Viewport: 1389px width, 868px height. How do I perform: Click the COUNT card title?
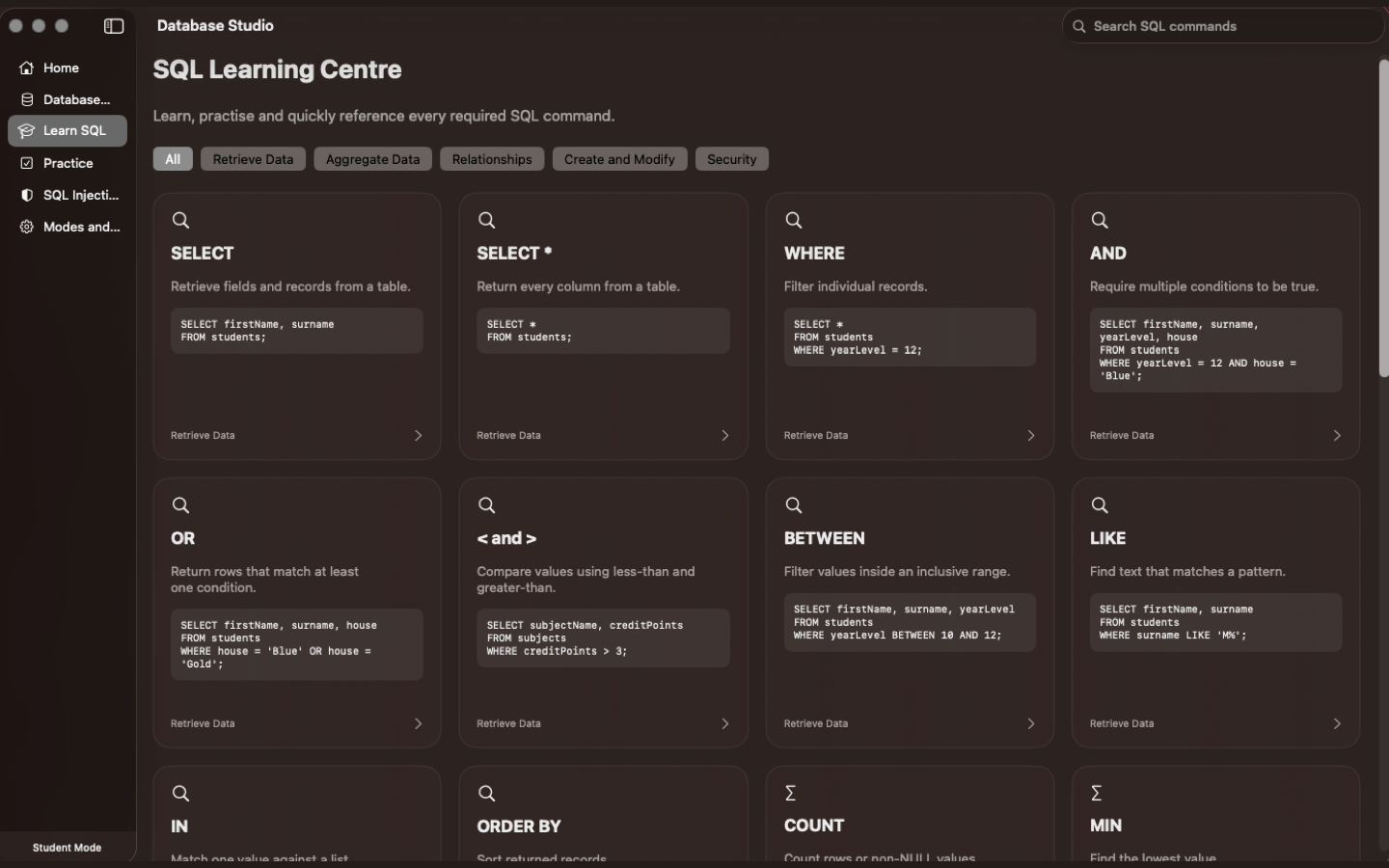tap(814, 826)
